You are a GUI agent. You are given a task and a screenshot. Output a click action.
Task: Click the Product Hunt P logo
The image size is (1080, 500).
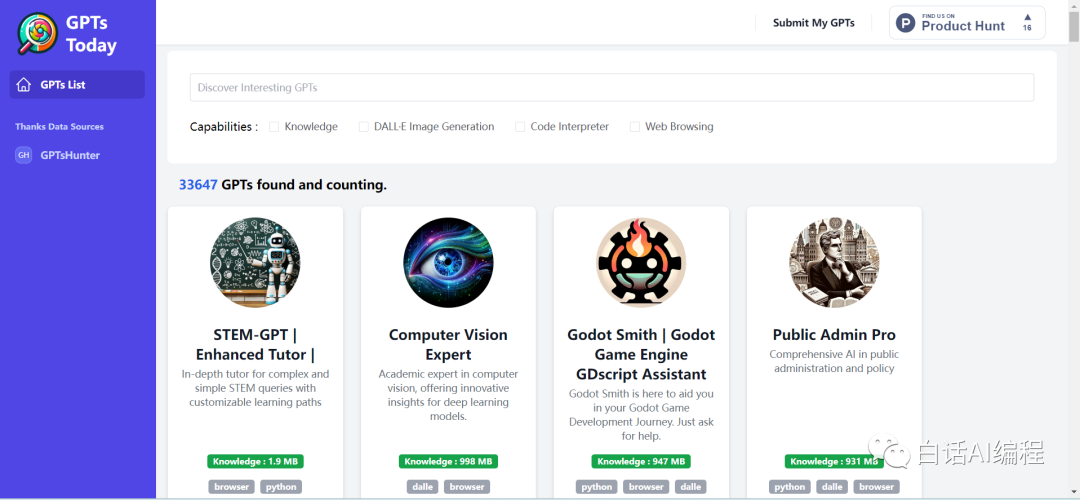click(905, 23)
